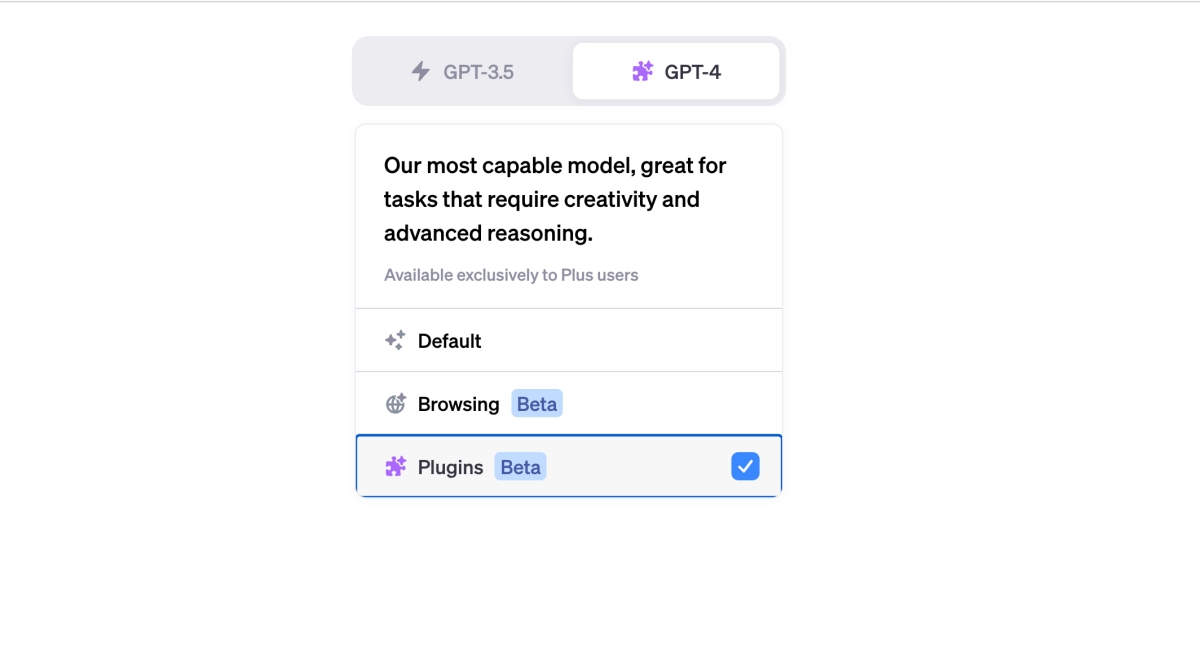Select the GPT-4 model tab label
The width and height of the screenshot is (1200, 672).
point(692,72)
